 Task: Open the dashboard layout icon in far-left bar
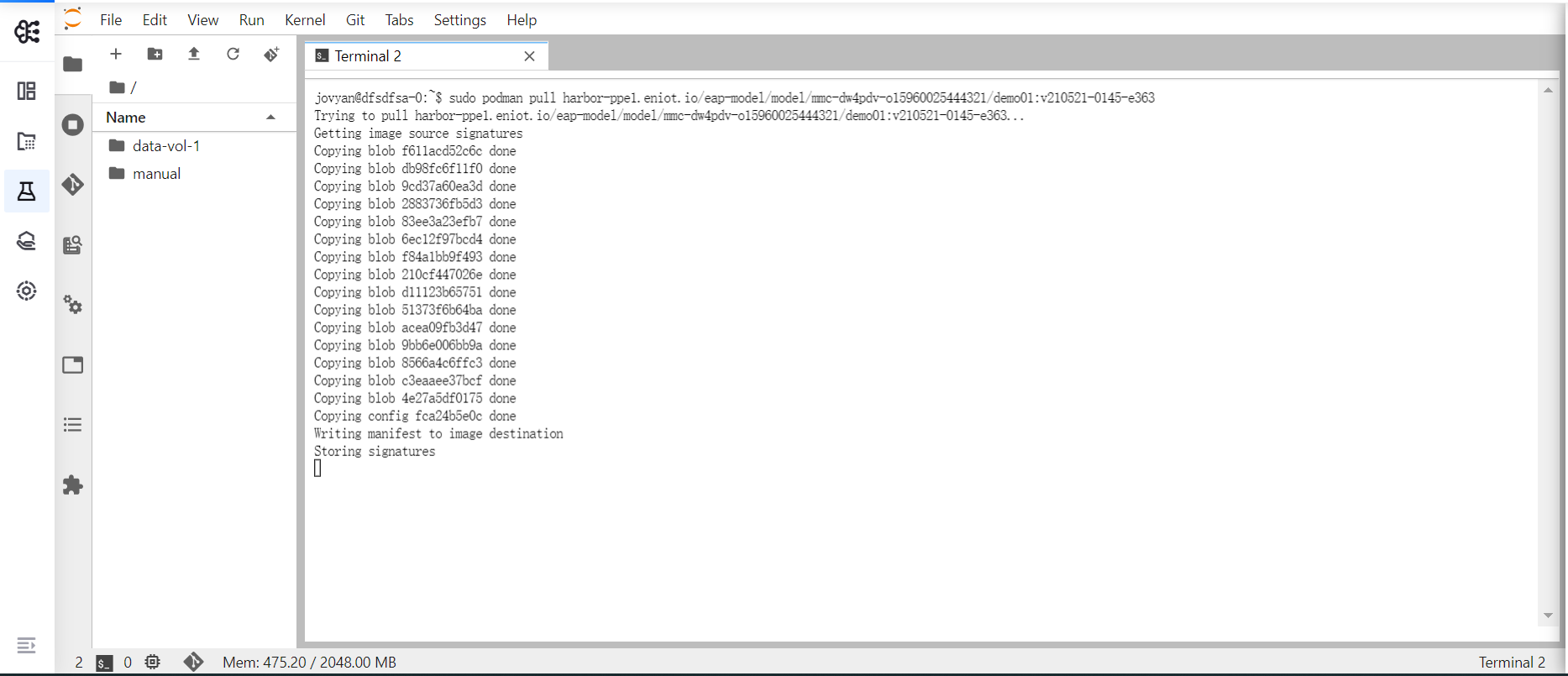point(27,91)
